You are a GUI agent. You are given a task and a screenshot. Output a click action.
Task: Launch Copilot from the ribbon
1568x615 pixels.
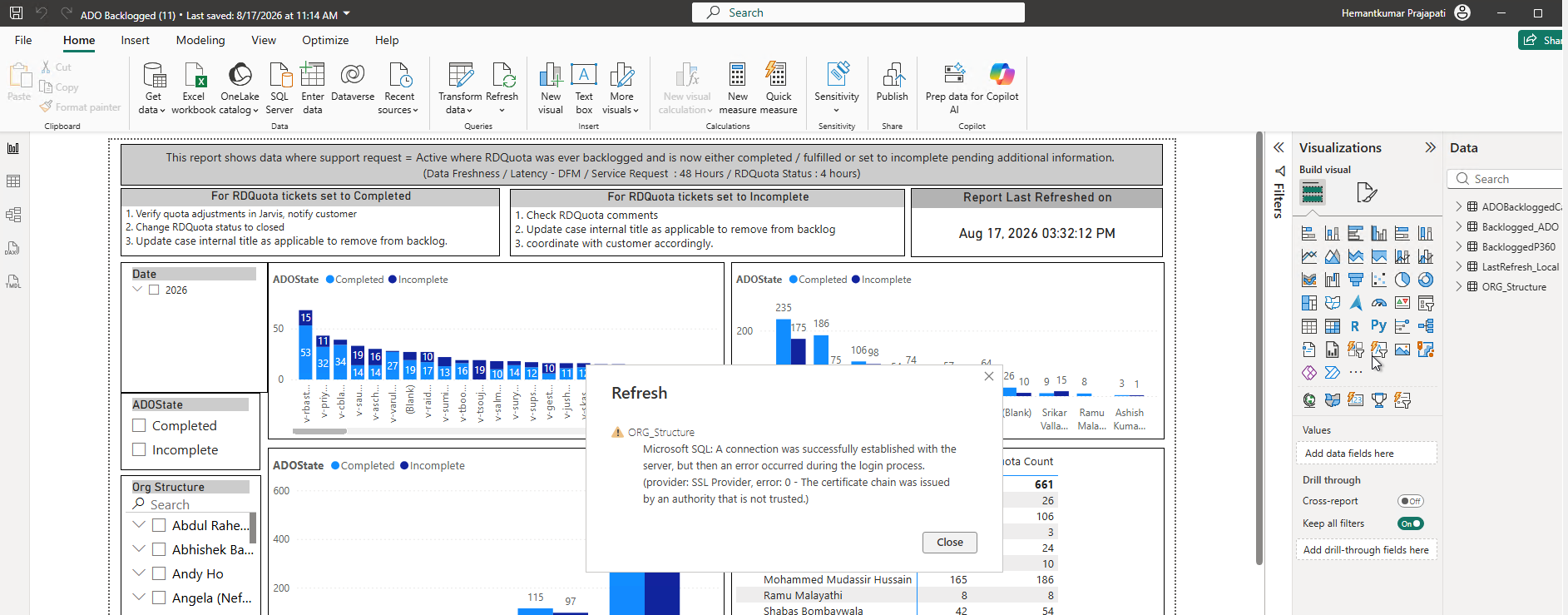pos(1002,83)
